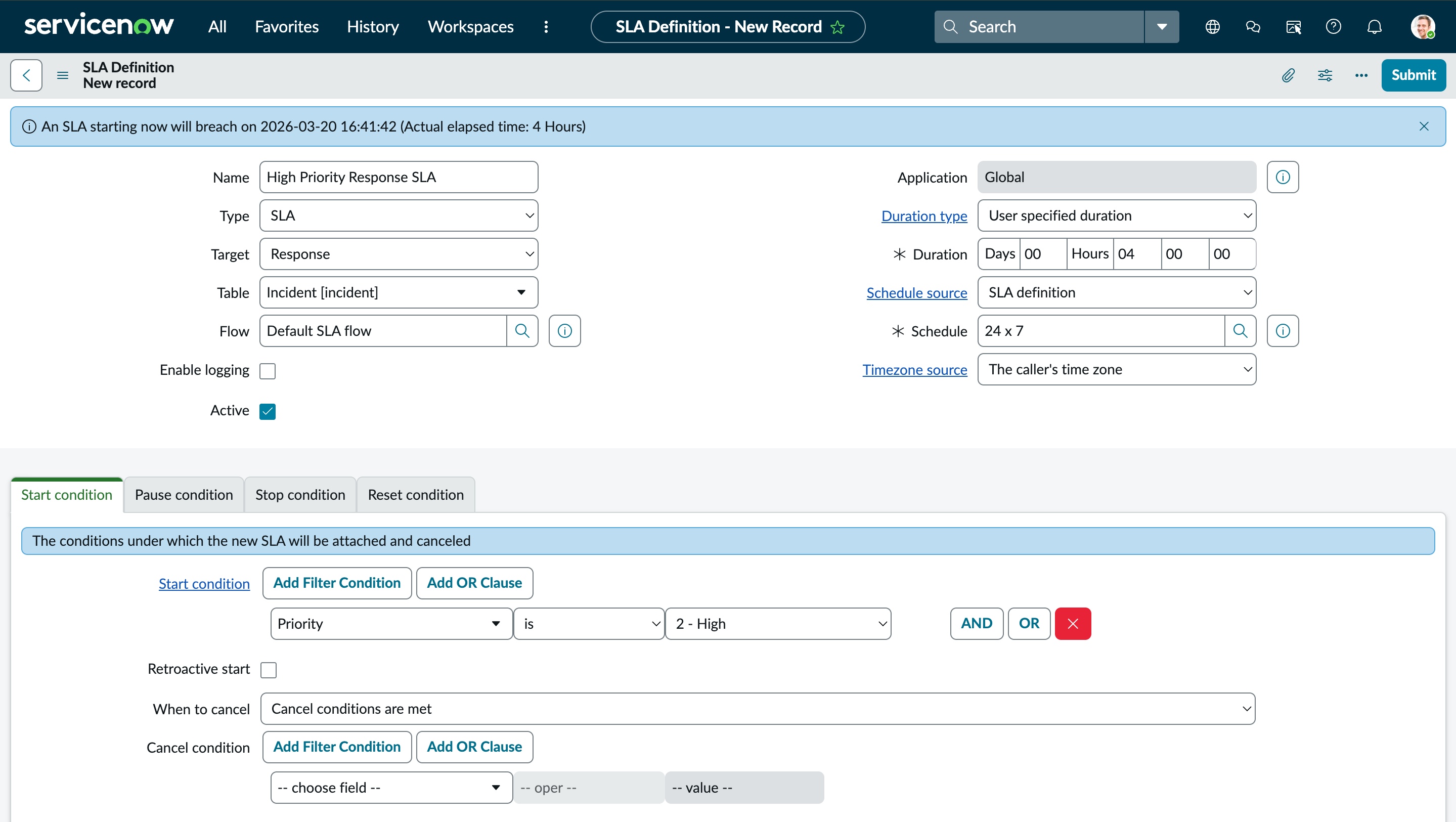Delete the Priority condition row

(1073, 624)
